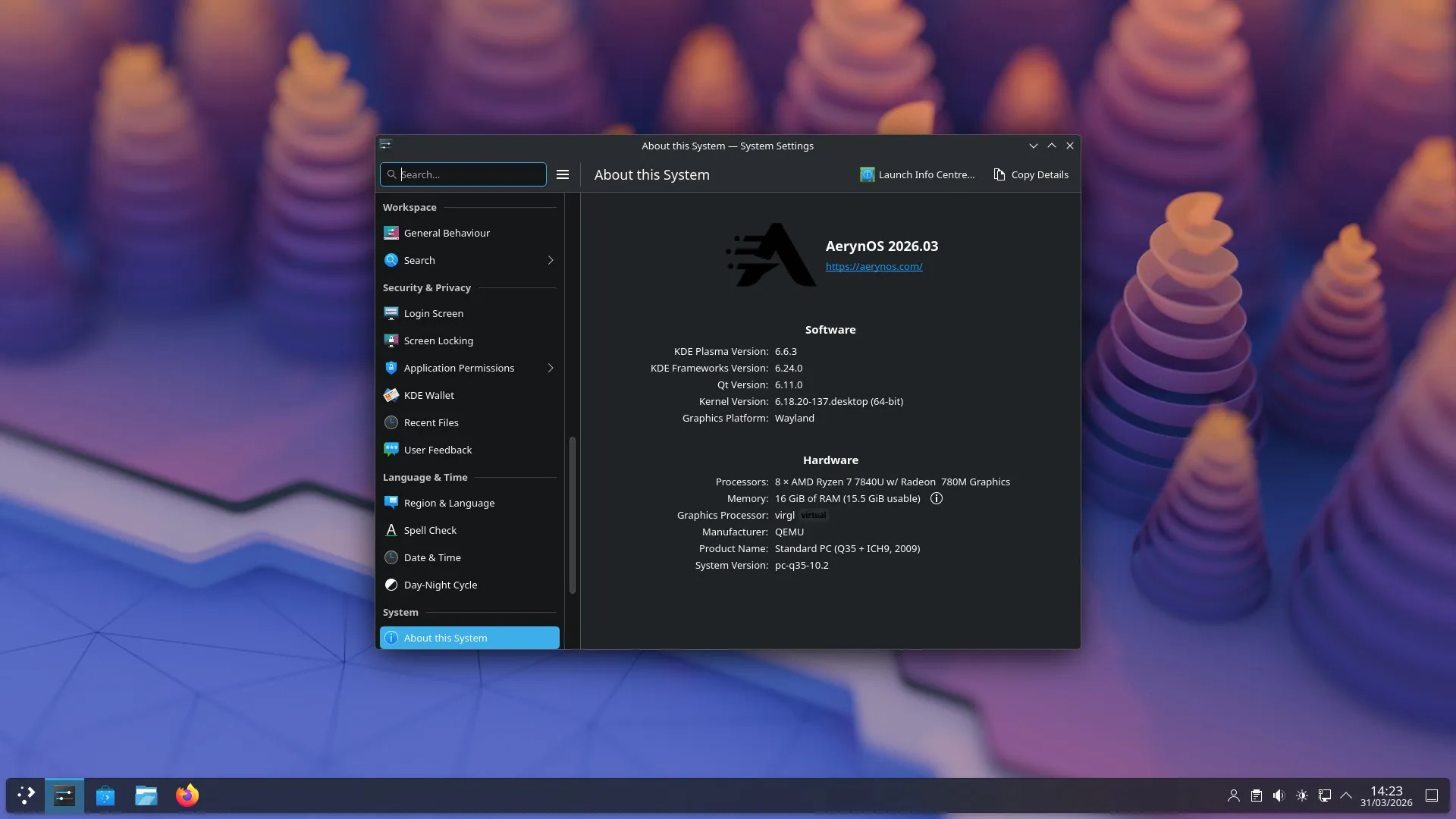1456x819 pixels.
Task: Show hidden system tray icons arrow
Action: 1346,795
